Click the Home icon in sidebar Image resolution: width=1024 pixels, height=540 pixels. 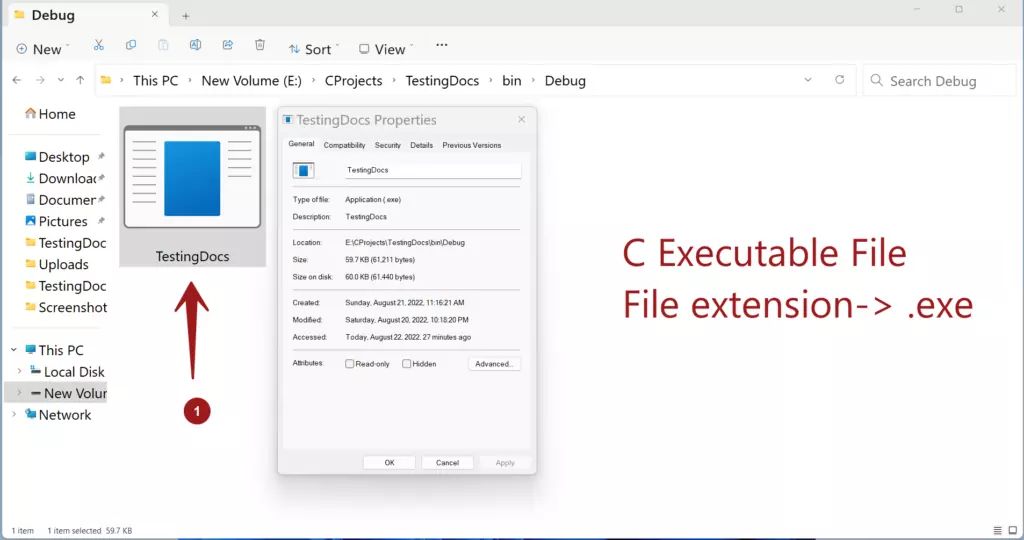pos(30,114)
